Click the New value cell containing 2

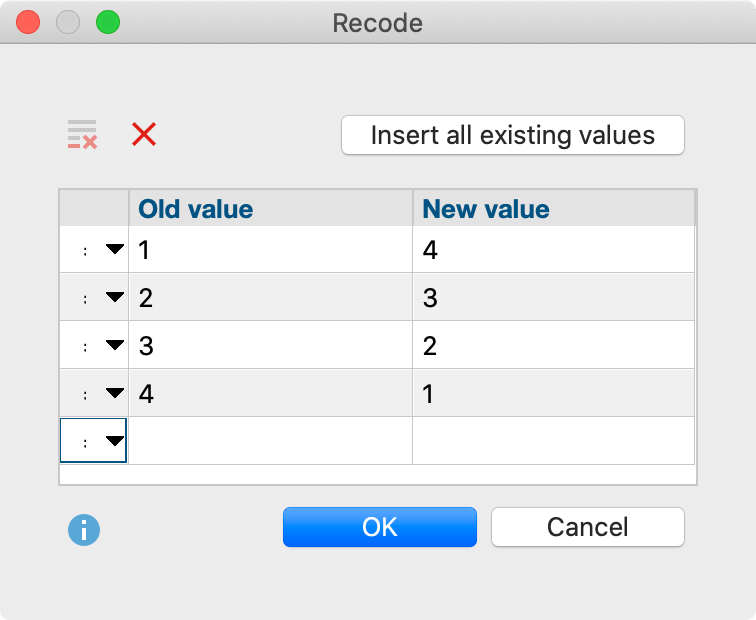553,346
